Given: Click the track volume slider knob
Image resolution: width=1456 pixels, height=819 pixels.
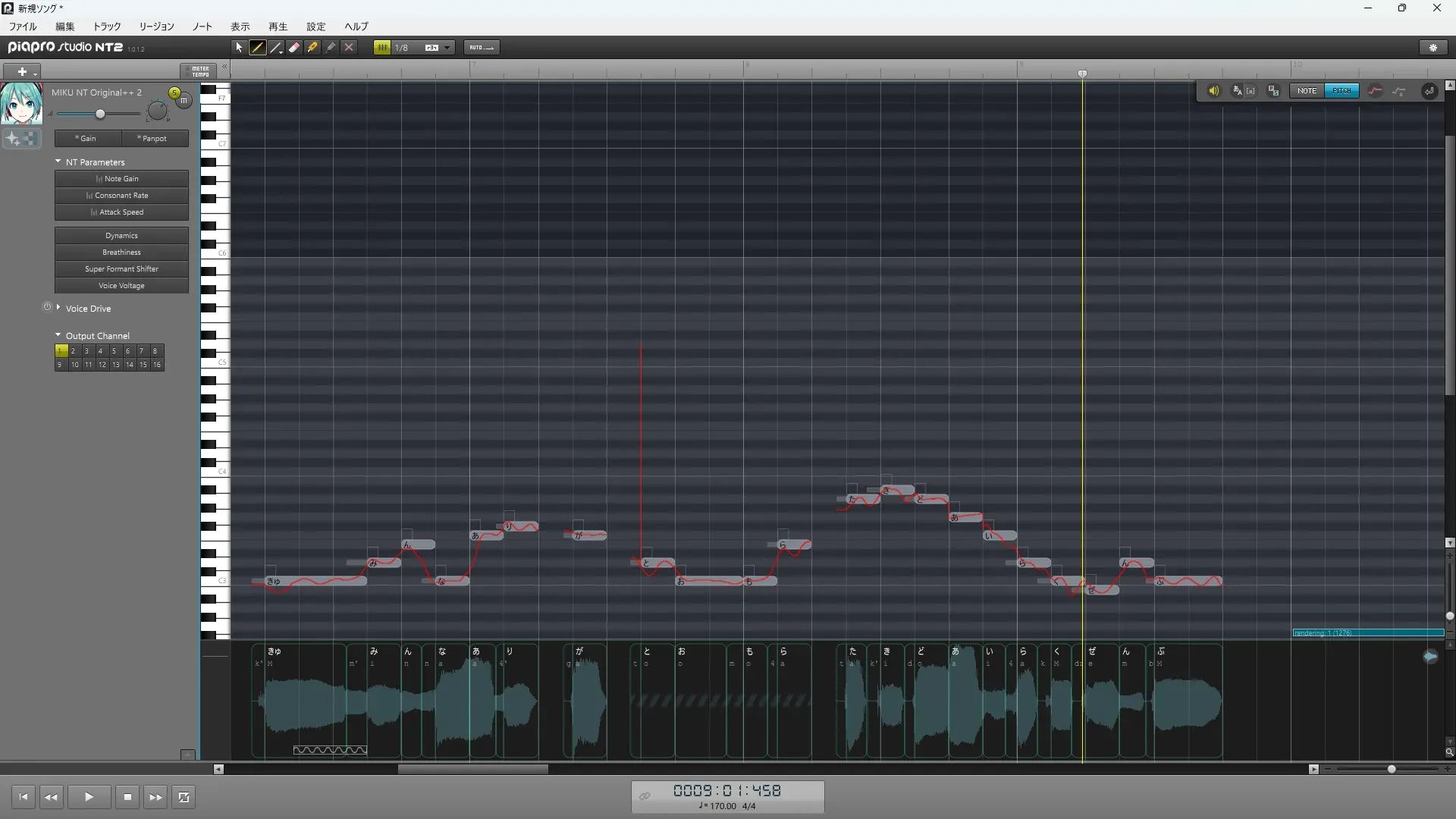Looking at the screenshot, I should coord(100,114).
